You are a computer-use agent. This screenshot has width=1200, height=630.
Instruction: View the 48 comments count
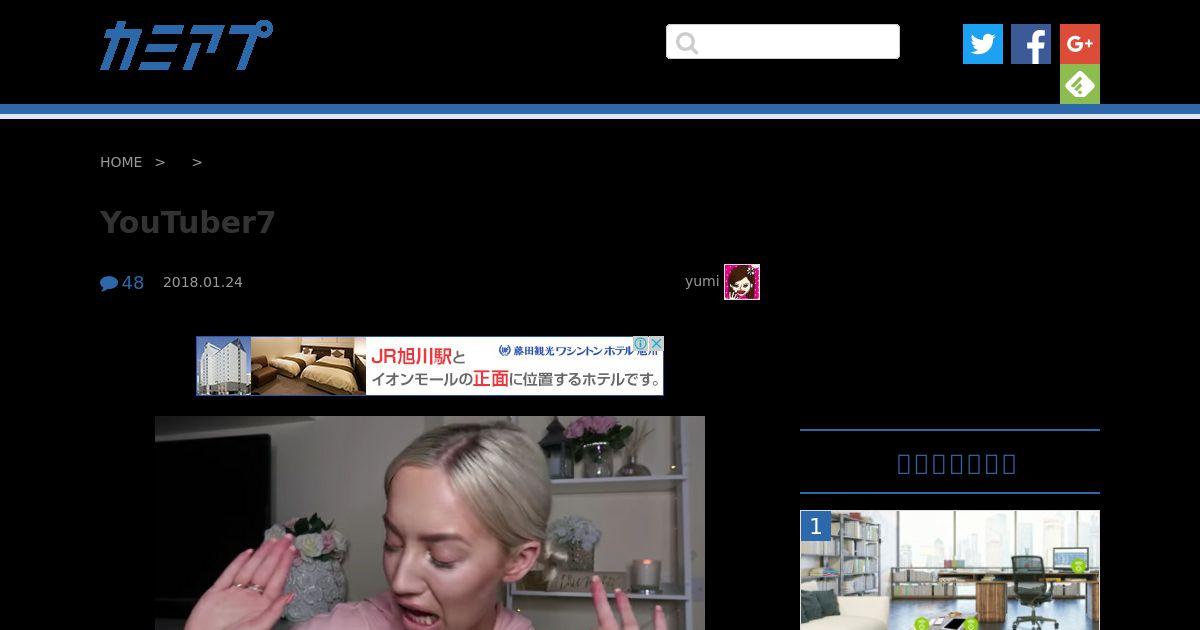coord(133,283)
